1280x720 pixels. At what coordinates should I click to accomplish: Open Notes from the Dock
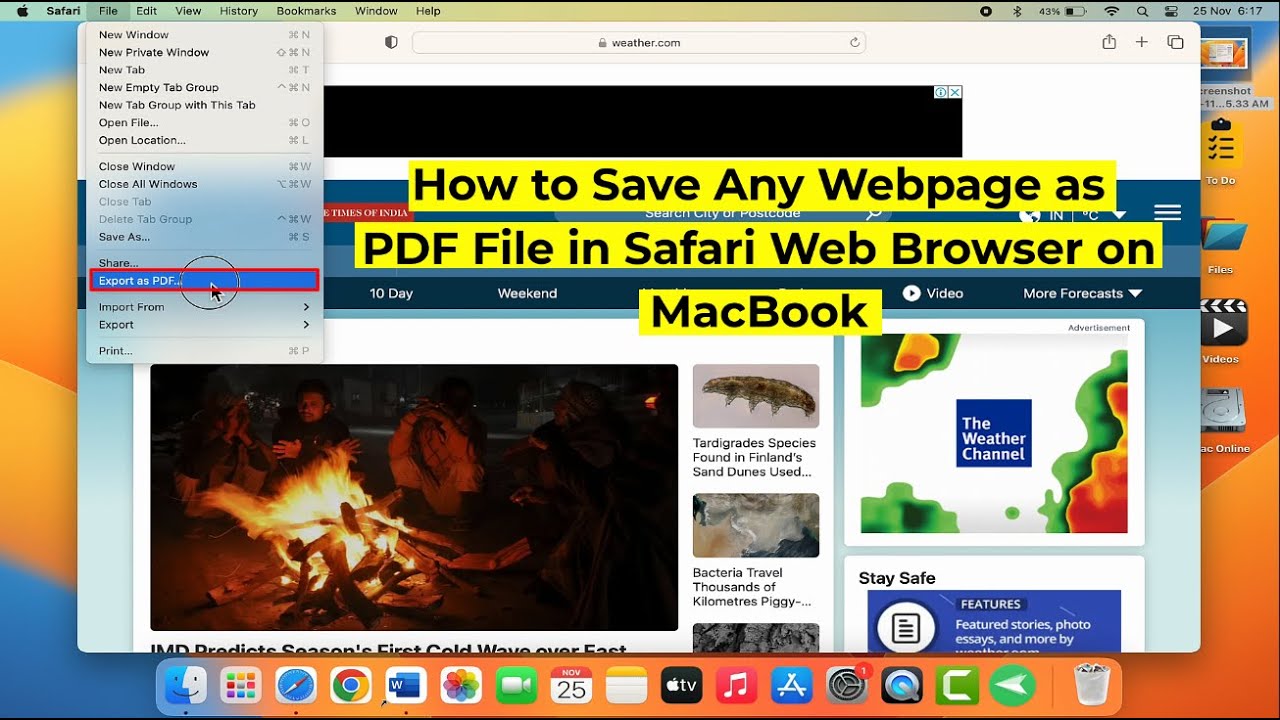pos(627,686)
